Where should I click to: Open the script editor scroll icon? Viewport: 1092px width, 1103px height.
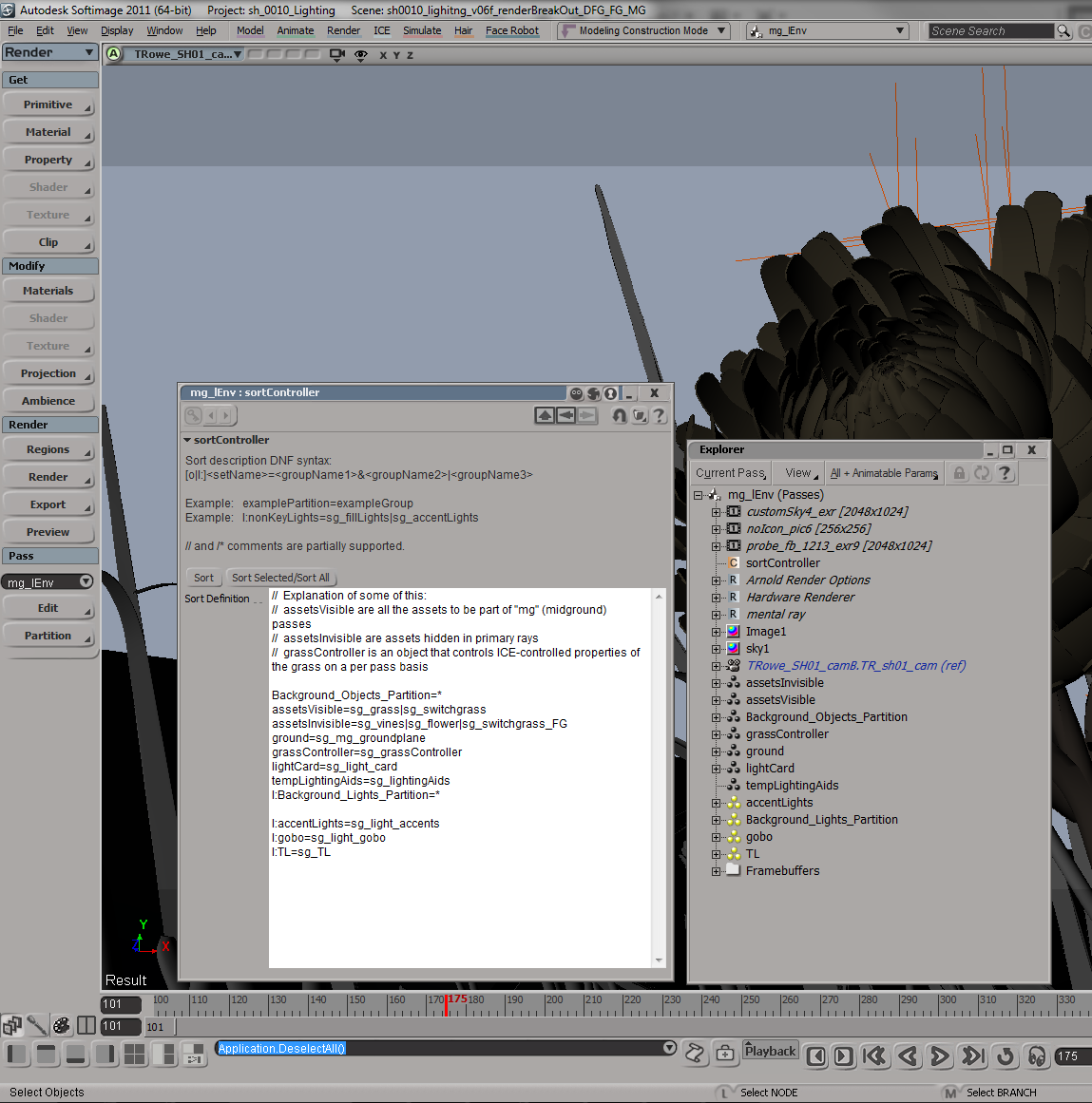point(696,1053)
